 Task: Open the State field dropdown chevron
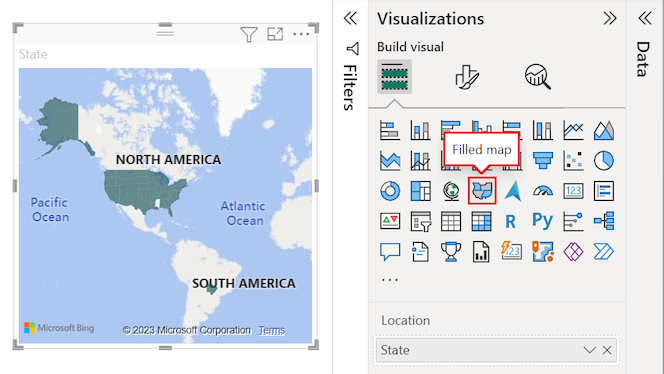[589, 350]
